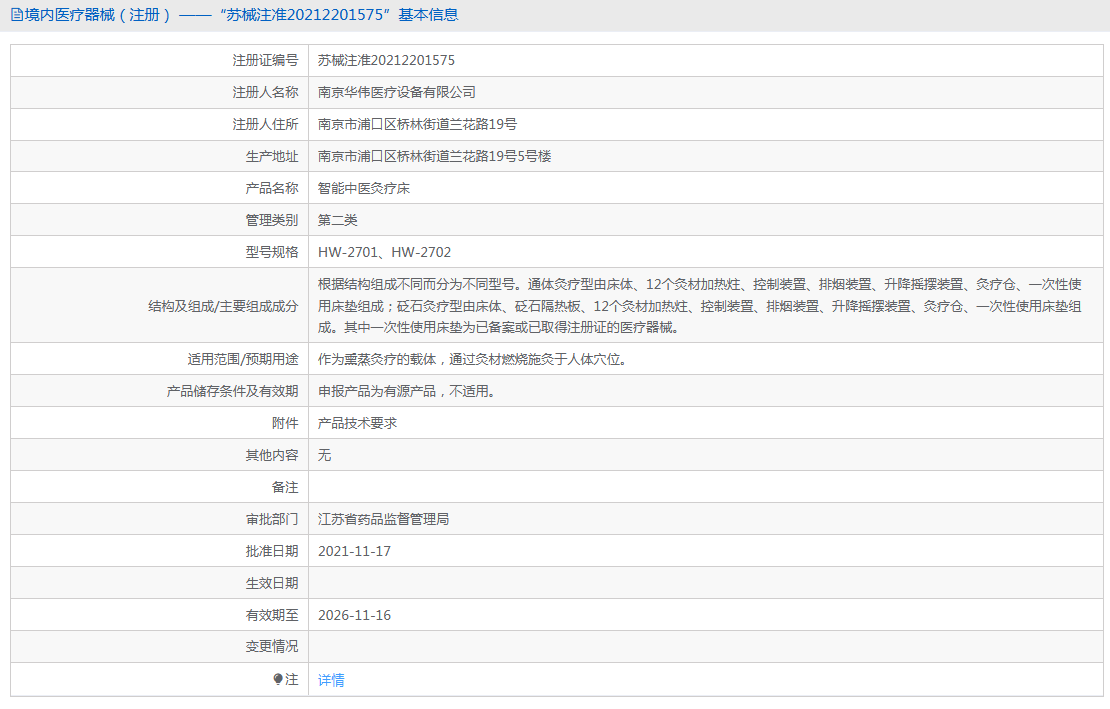1110x709 pixels.
Task: Select the 无 value in 其他内容 row
Action: 324,455
